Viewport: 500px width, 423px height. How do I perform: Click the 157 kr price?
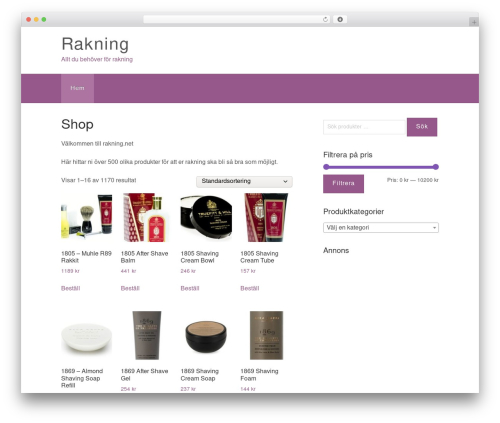click(248, 271)
